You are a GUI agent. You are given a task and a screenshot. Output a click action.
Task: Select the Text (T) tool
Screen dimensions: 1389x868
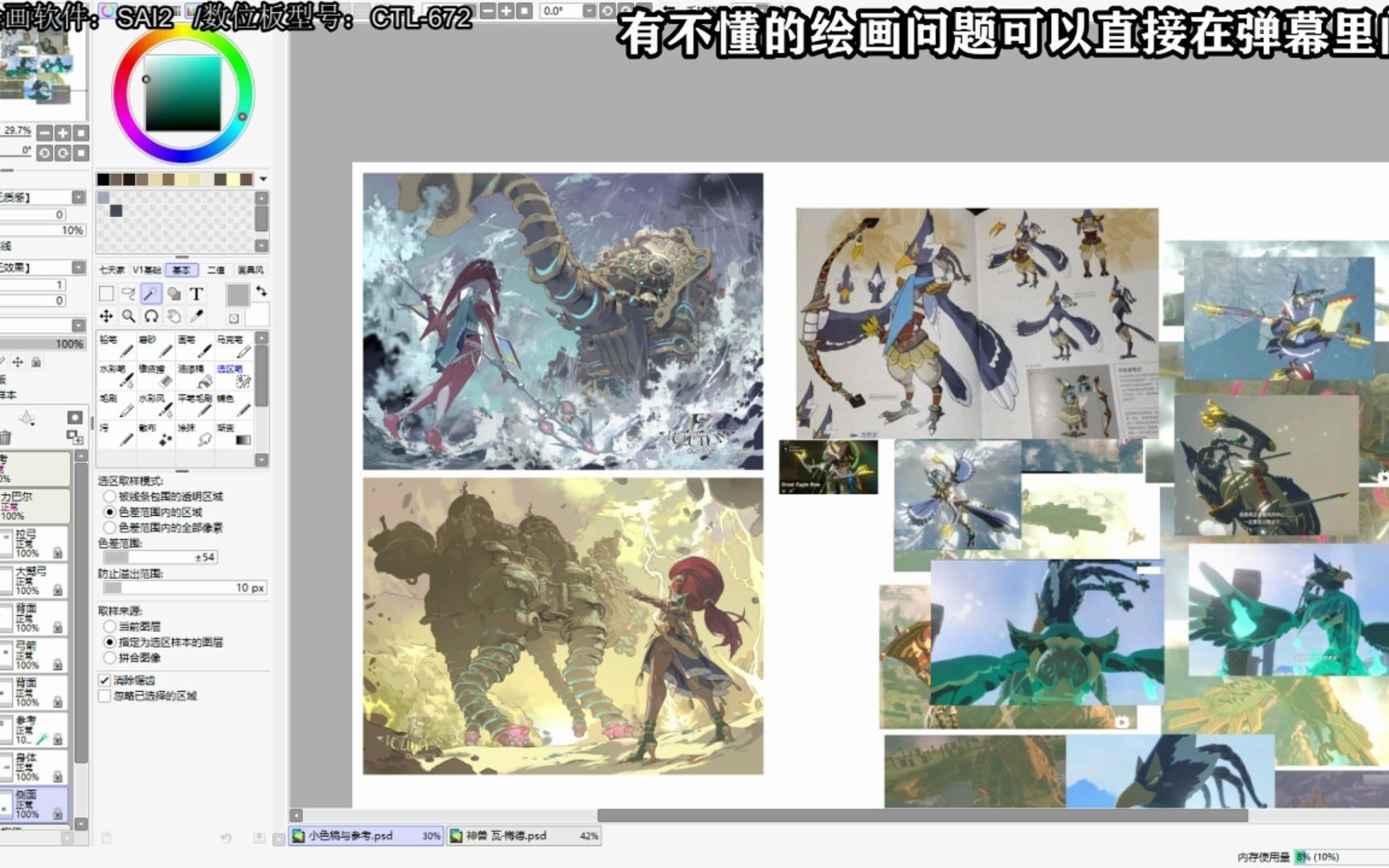(196, 293)
